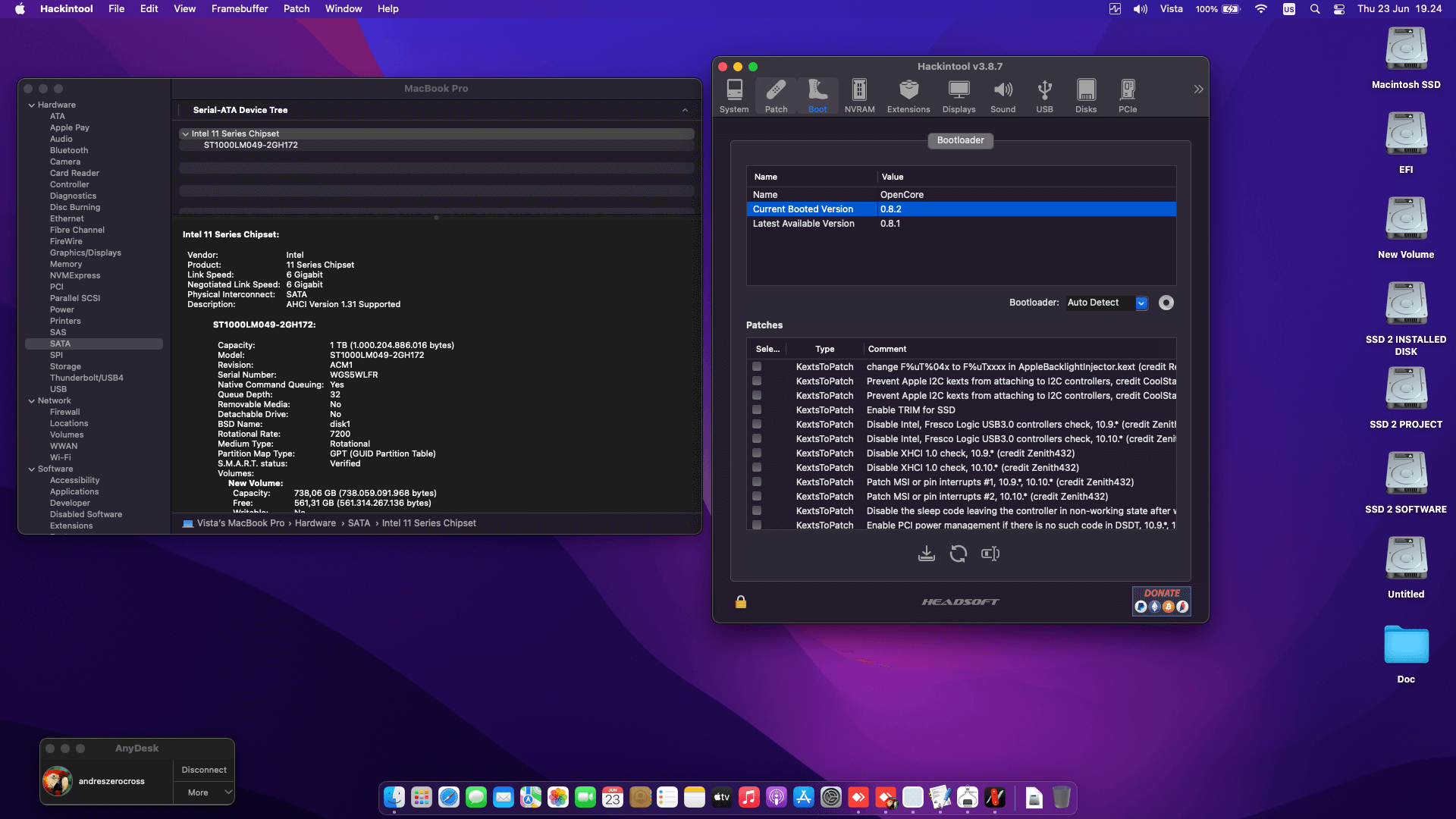Screen dimensions: 1456x819
Task: Open the Doc folder on the desktop
Action: coord(1406,653)
